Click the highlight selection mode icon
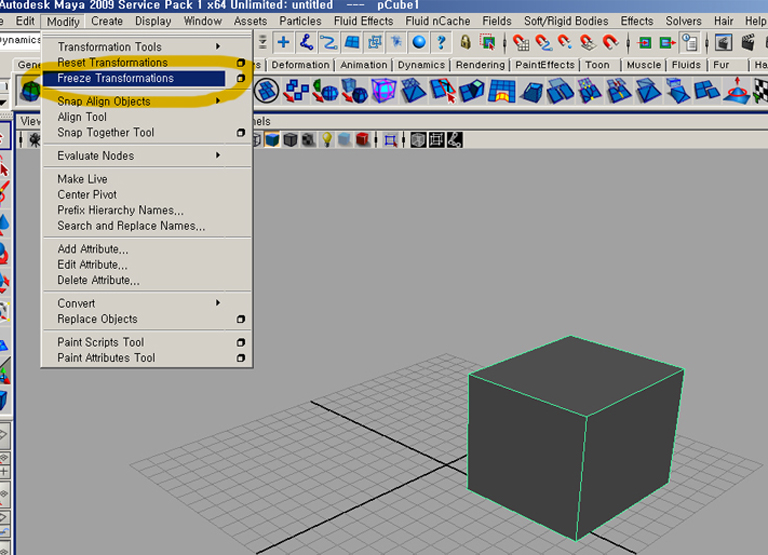The width and height of the screenshot is (768, 555). (487, 43)
